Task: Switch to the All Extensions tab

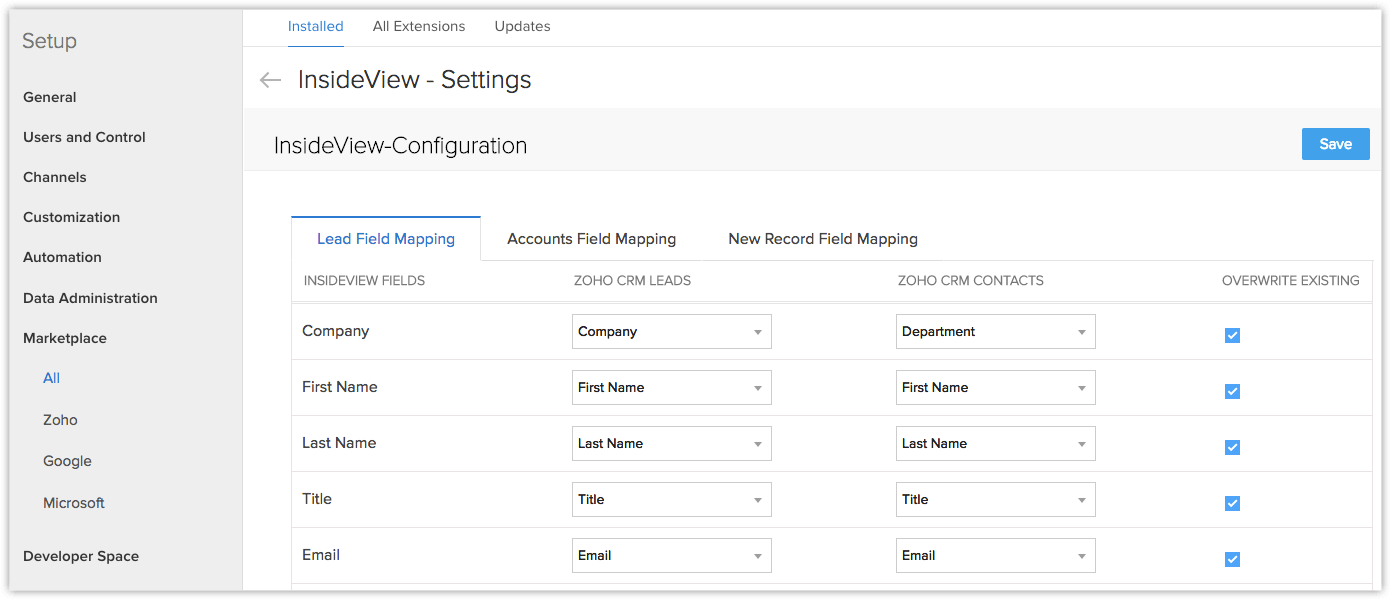Action: click(x=419, y=26)
